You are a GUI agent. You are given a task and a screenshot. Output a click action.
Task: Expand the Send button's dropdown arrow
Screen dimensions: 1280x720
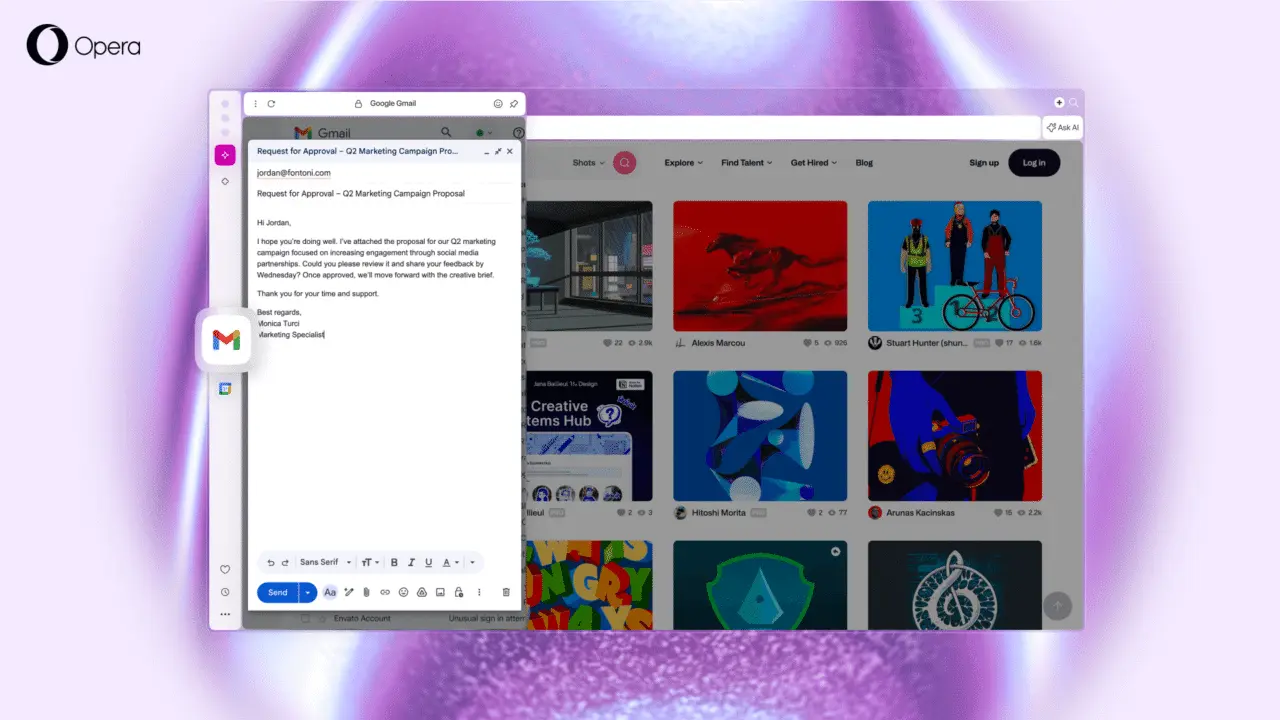click(307, 592)
